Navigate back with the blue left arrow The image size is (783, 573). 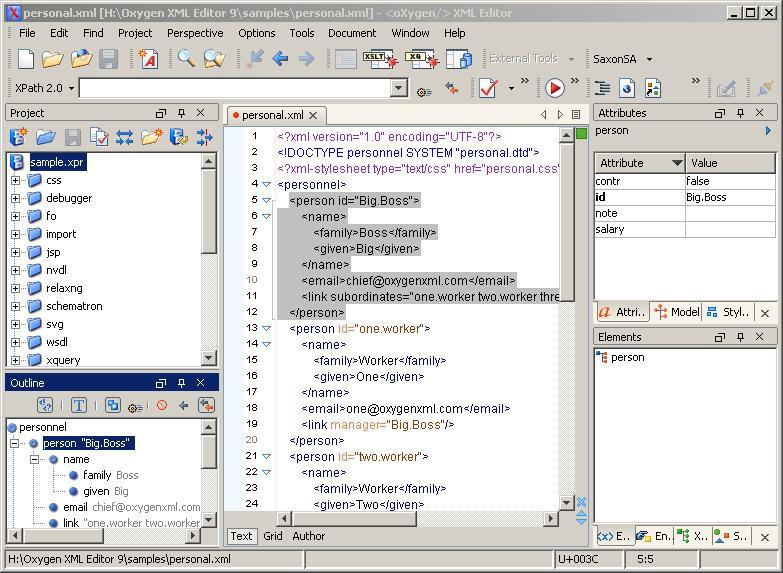coord(281,59)
